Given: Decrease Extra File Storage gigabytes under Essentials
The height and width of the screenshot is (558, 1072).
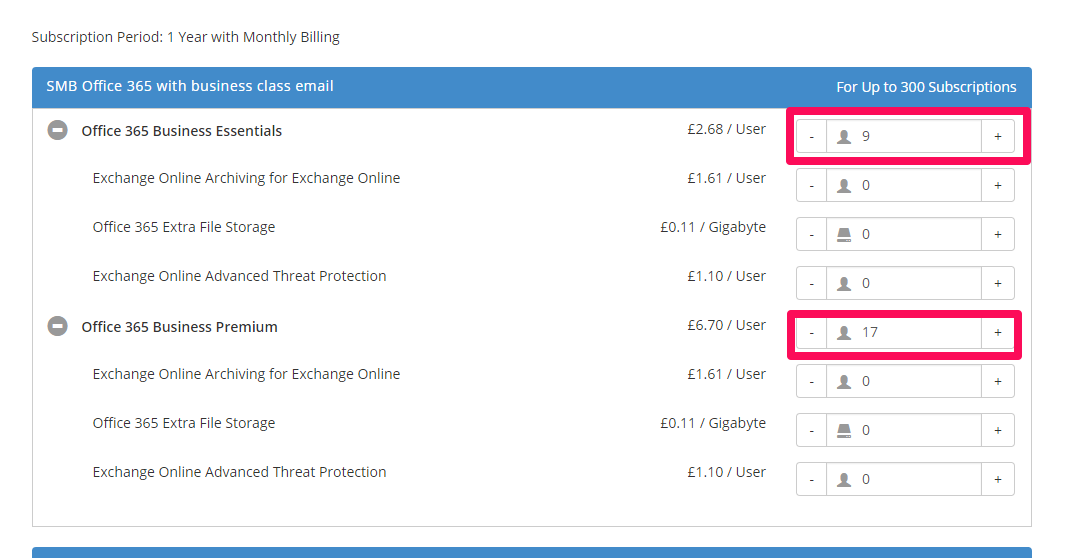Looking at the screenshot, I should 812,234.
